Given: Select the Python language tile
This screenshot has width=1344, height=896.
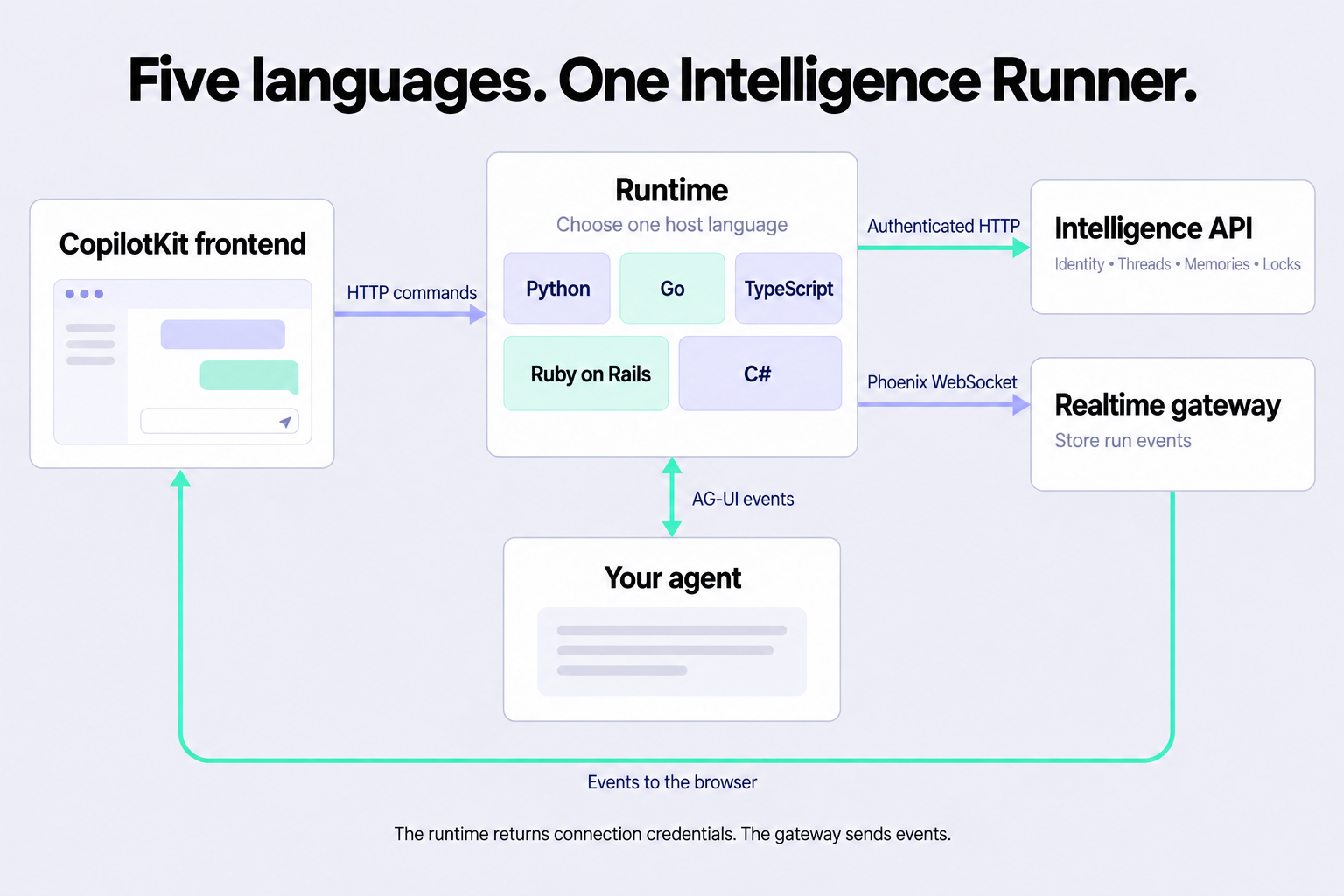Looking at the screenshot, I should coord(557,289).
